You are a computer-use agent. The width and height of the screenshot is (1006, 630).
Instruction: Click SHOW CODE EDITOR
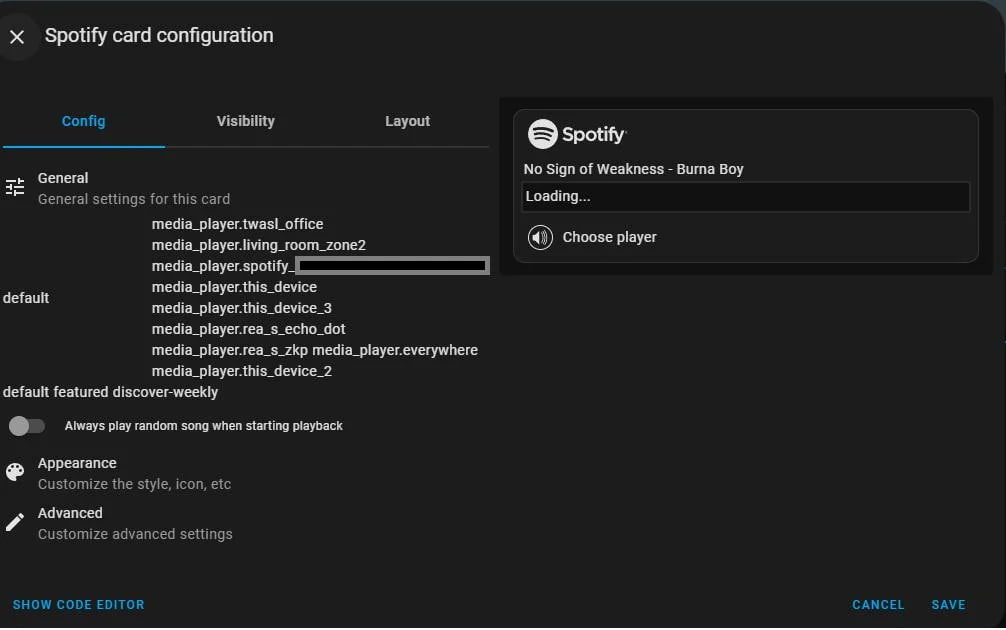(77, 604)
